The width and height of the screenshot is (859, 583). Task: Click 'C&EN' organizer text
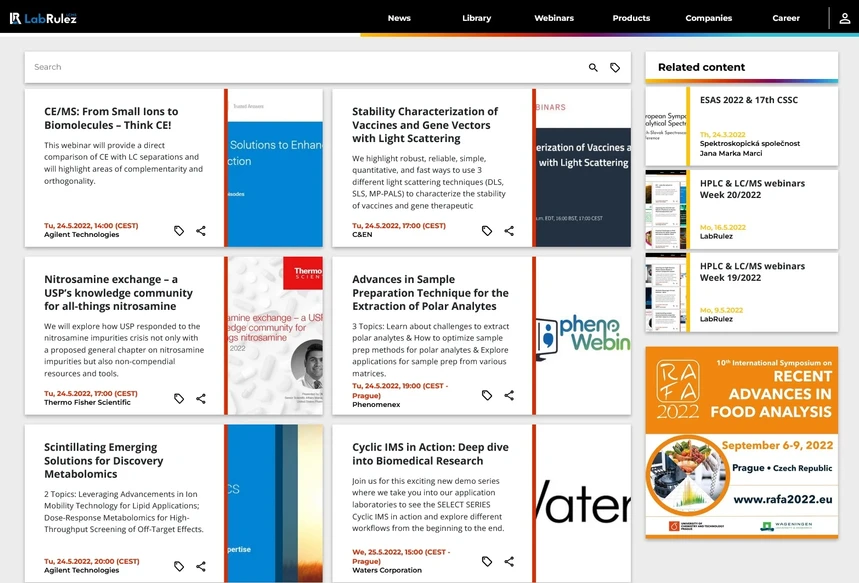click(362, 235)
